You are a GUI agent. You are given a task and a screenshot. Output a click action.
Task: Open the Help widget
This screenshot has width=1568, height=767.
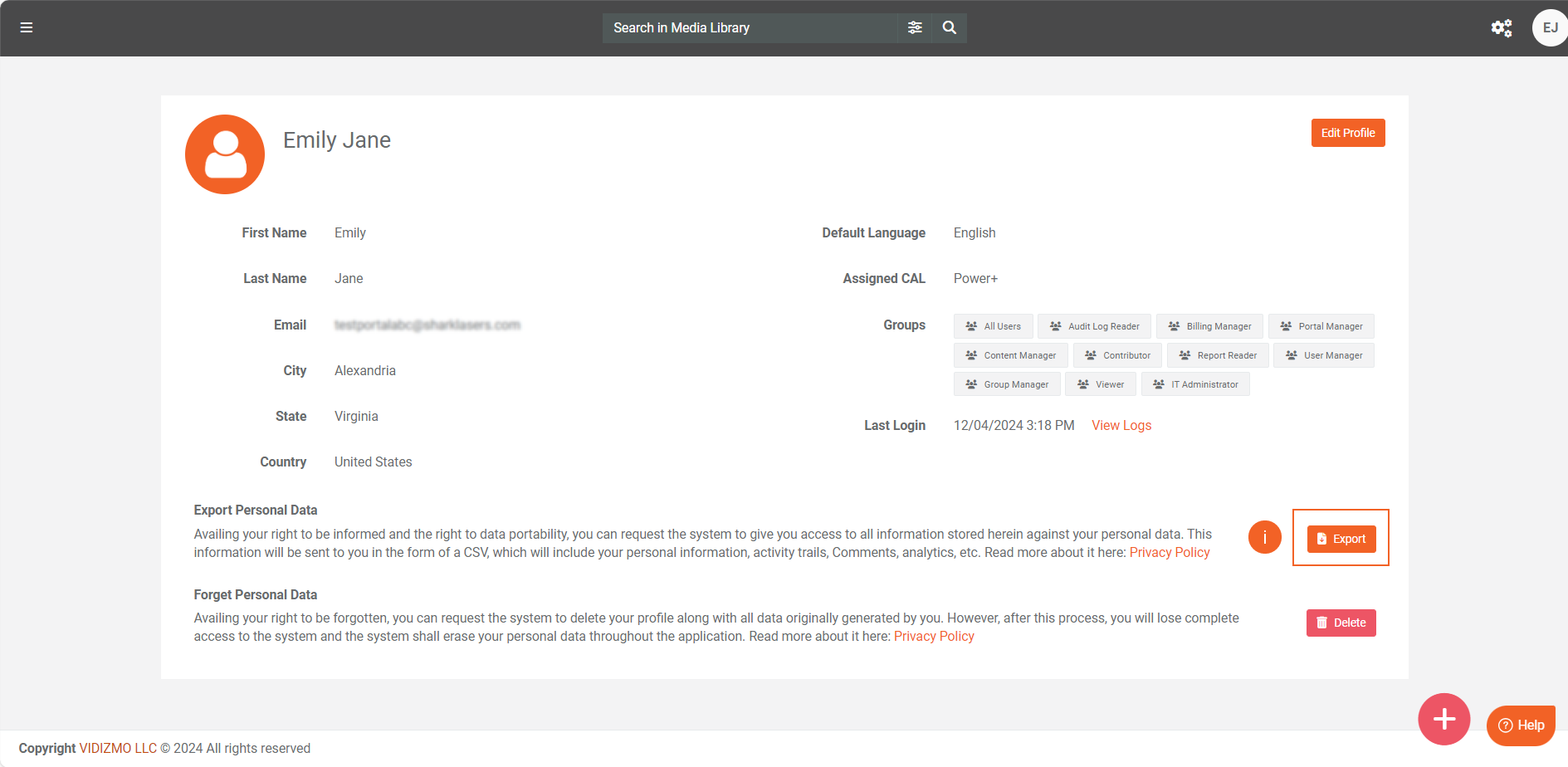pos(1521,725)
